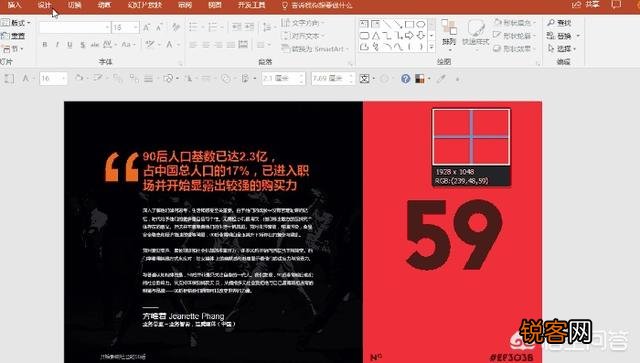Decrease the list indent level
The height and width of the screenshot is (363, 640).
pyautogui.click(x=237, y=27)
